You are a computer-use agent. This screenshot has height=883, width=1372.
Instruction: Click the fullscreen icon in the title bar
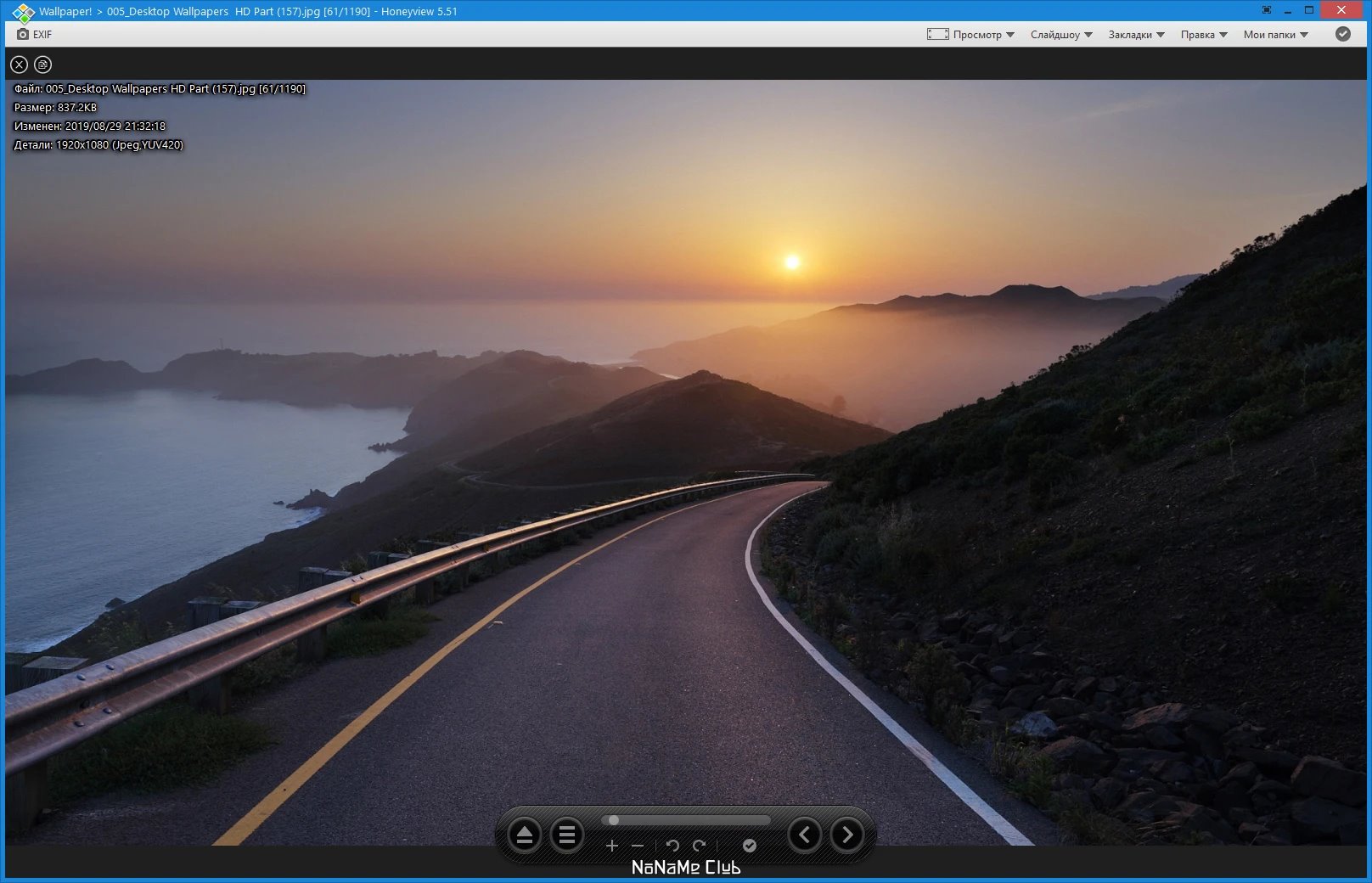point(1267,10)
